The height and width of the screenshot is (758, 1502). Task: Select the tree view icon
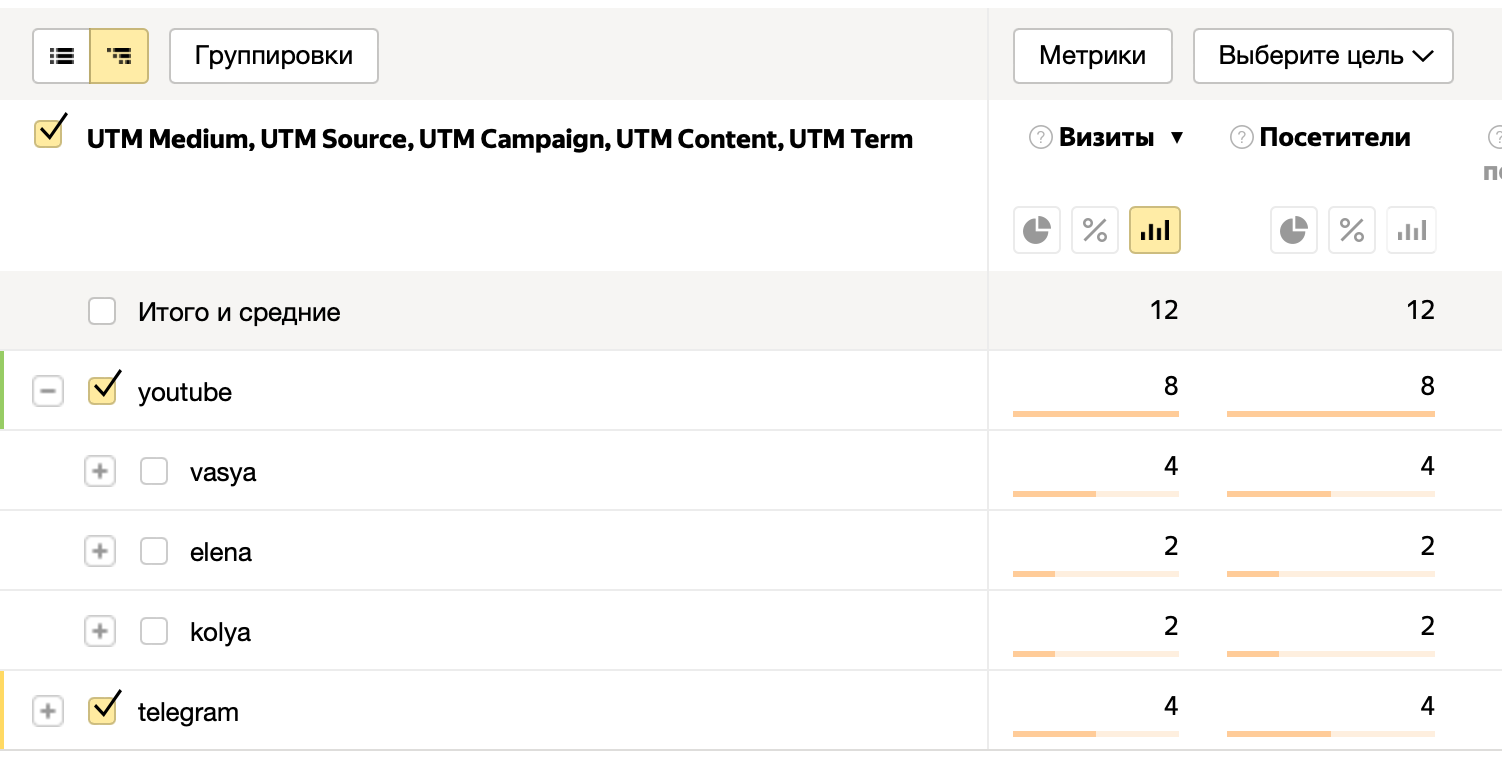[119, 56]
